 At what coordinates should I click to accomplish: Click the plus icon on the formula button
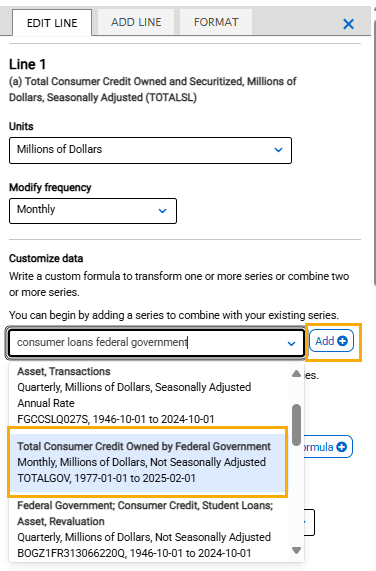(x=341, y=447)
